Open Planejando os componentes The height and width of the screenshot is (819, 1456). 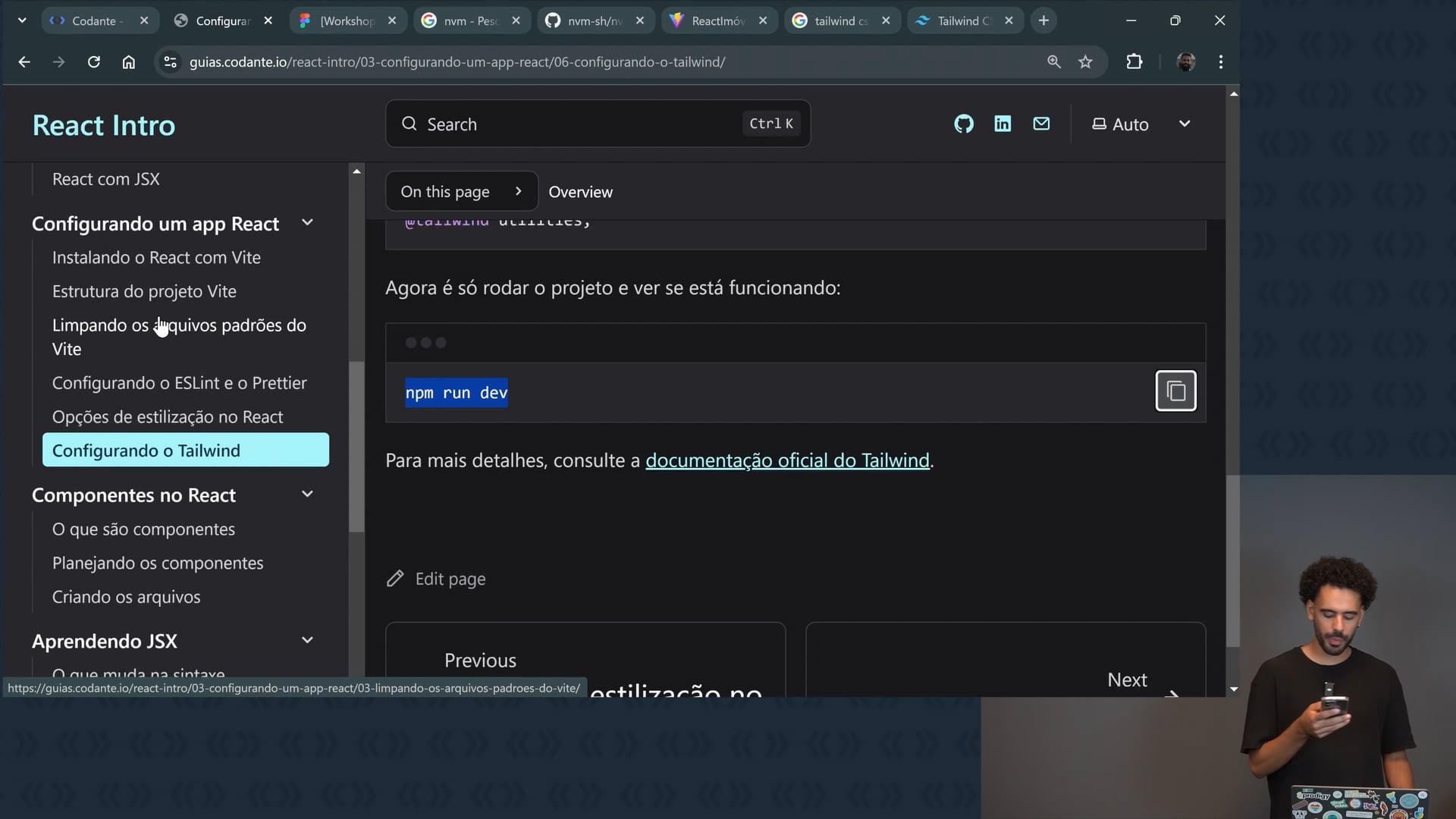pyautogui.click(x=158, y=563)
